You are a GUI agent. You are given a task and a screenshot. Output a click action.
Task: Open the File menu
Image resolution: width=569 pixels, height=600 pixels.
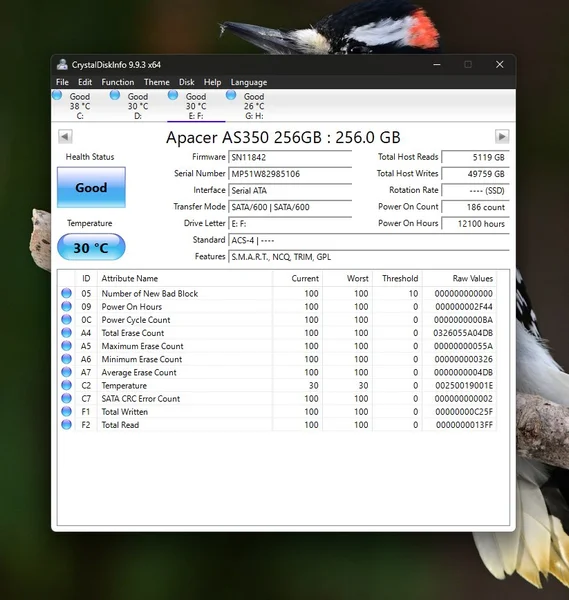(62, 82)
